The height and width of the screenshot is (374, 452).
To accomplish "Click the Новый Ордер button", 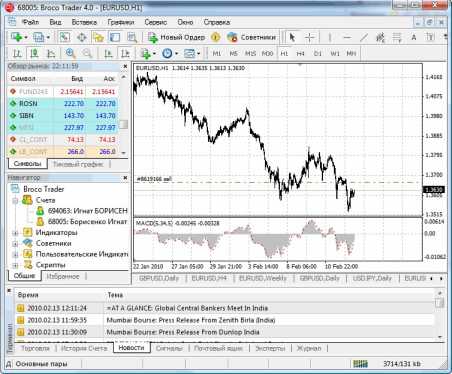I will pos(177,37).
